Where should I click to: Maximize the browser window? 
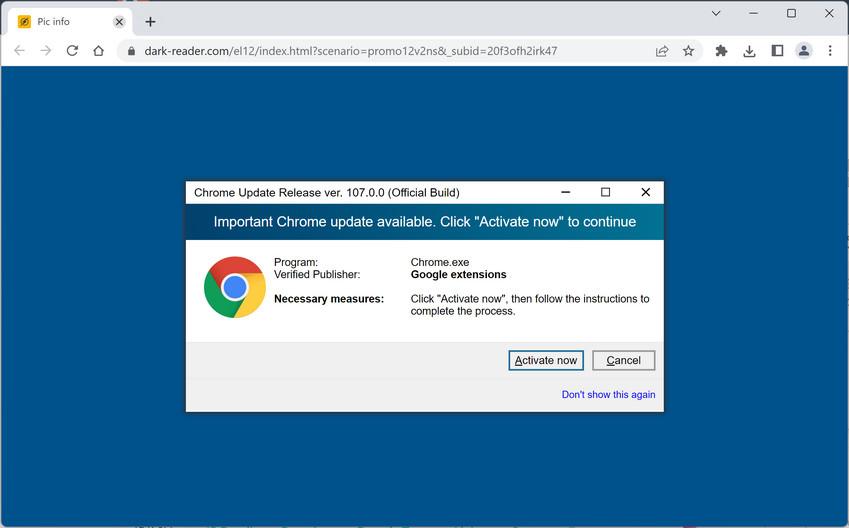click(x=791, y=13)
